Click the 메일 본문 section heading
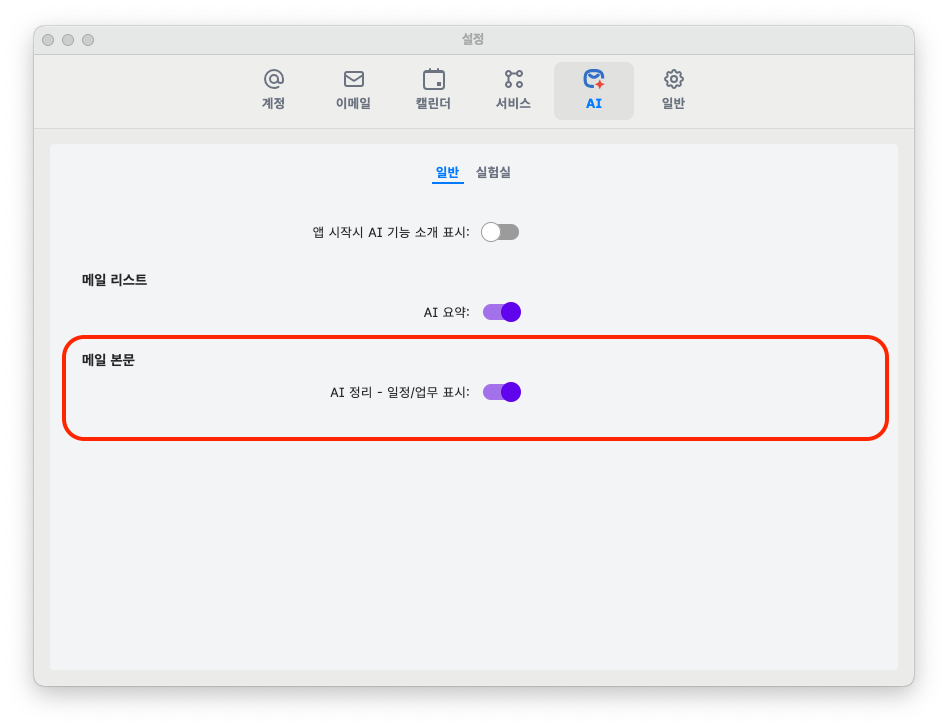This screenshot has width=948, height=728. point(108,360)
